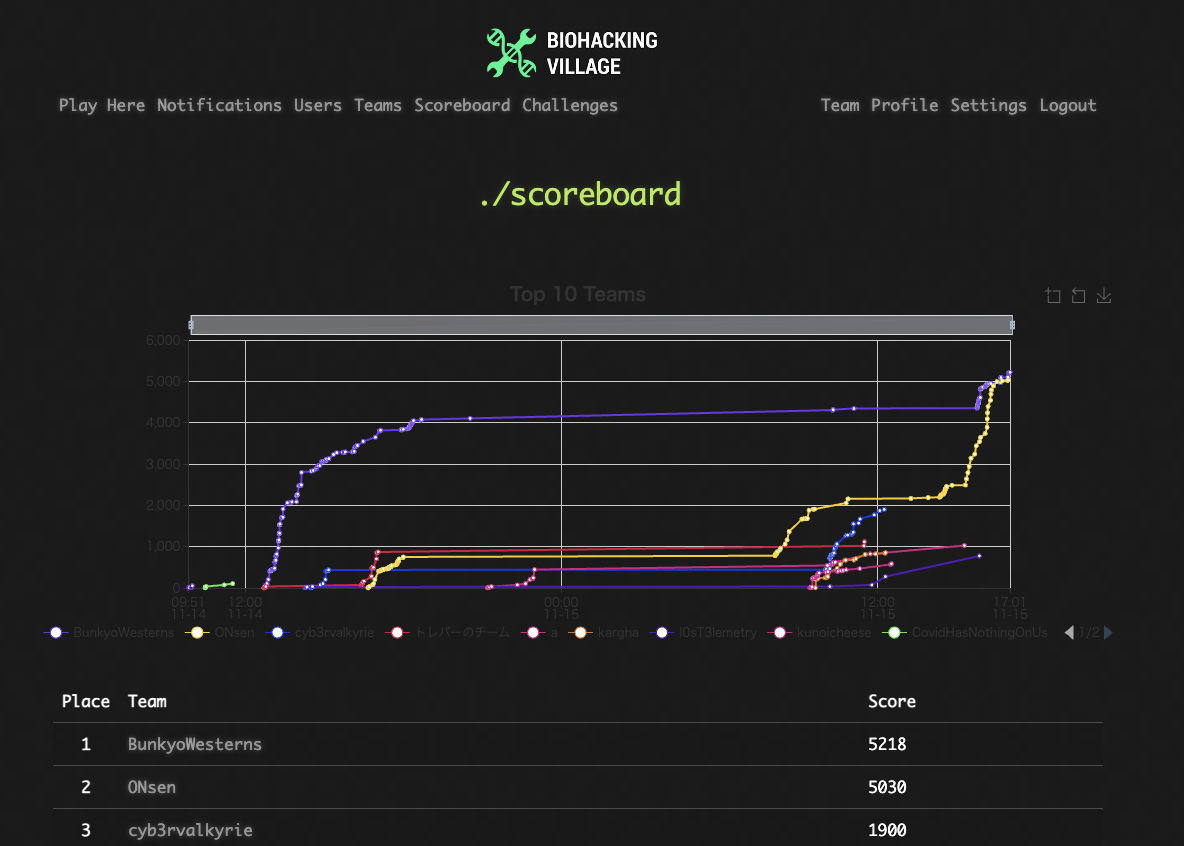Toggle CovidHasNothingOnUs legend entry
1184x846 pixels.
pyautogui.click(x=966, y=633)
